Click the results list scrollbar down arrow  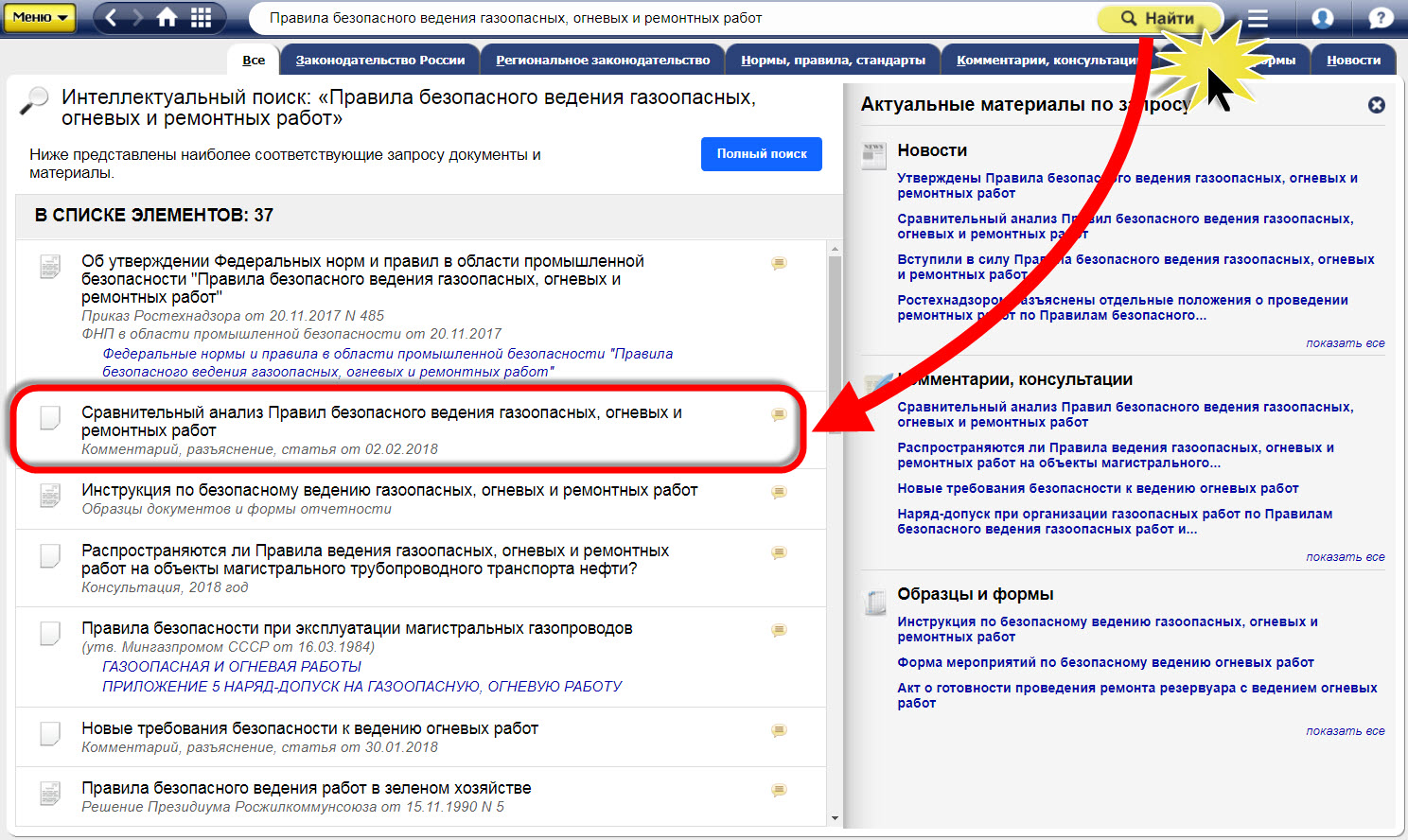[835, 818]
